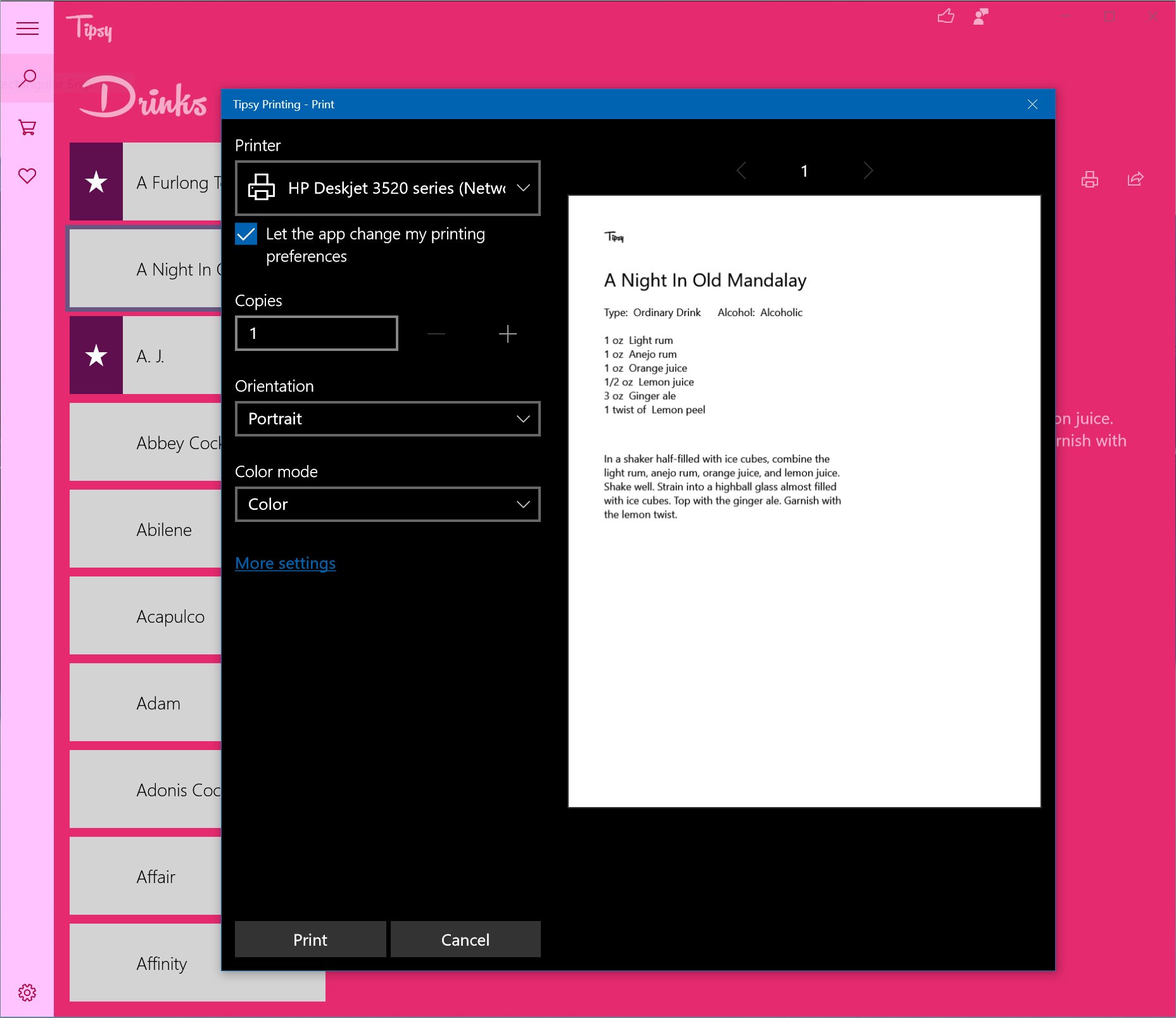Select Adonis Cocktail in drinks list
Screen dimensions: 1176x1018
146,789
